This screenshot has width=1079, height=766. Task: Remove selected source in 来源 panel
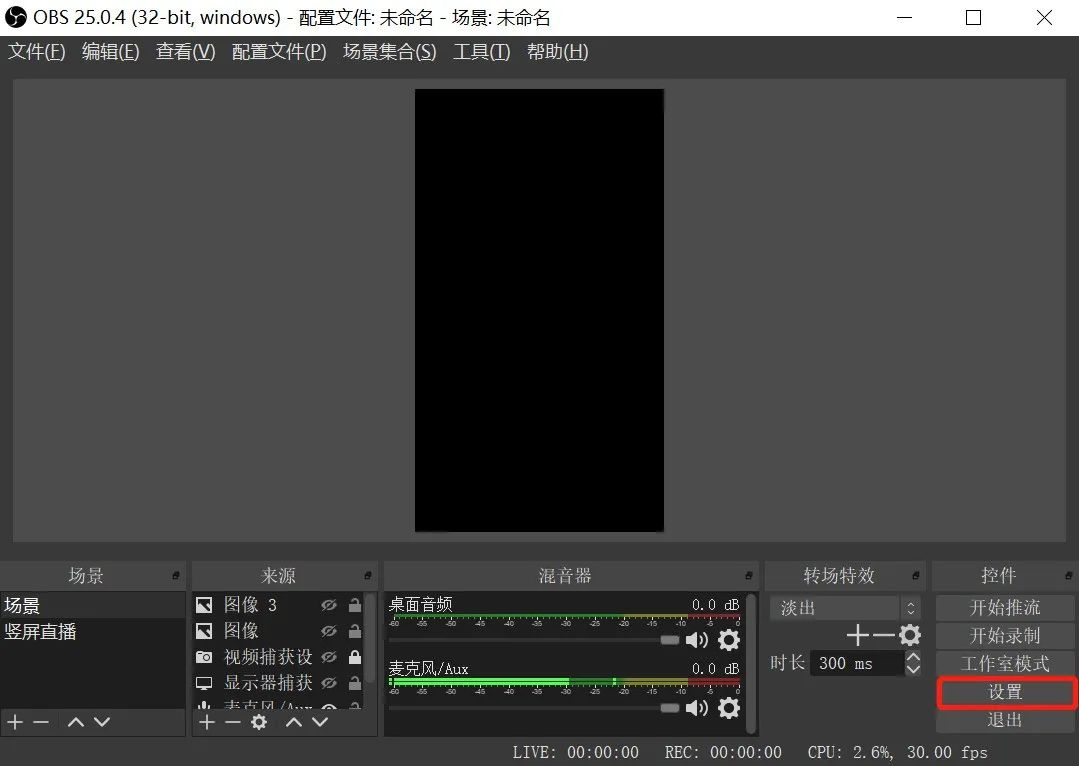click(x=233, y=722)
